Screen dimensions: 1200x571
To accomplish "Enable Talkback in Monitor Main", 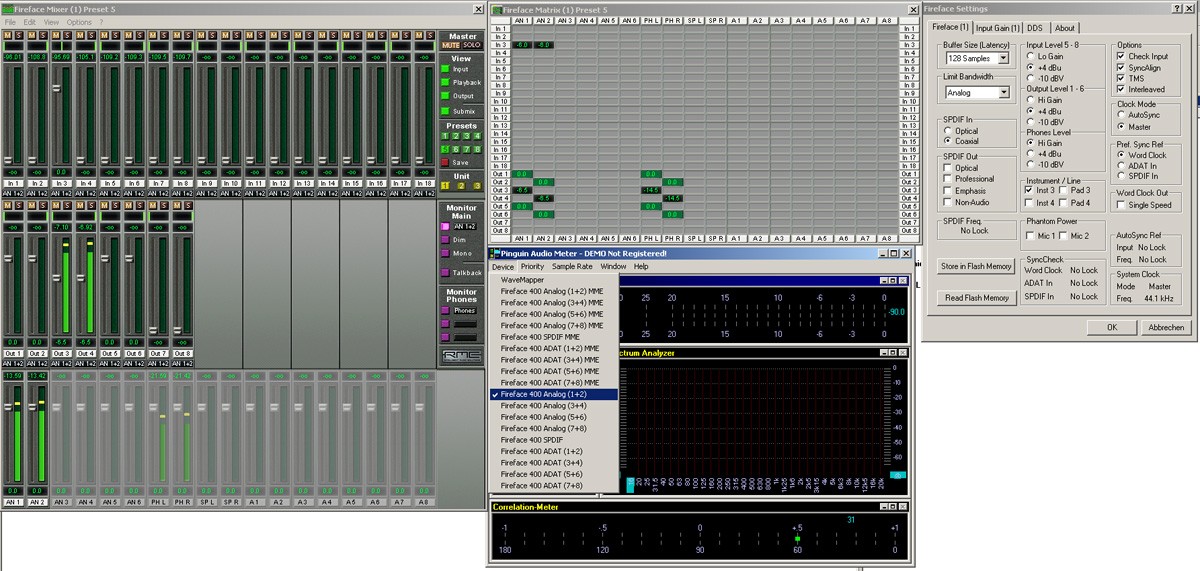I will tap(446, 272).
